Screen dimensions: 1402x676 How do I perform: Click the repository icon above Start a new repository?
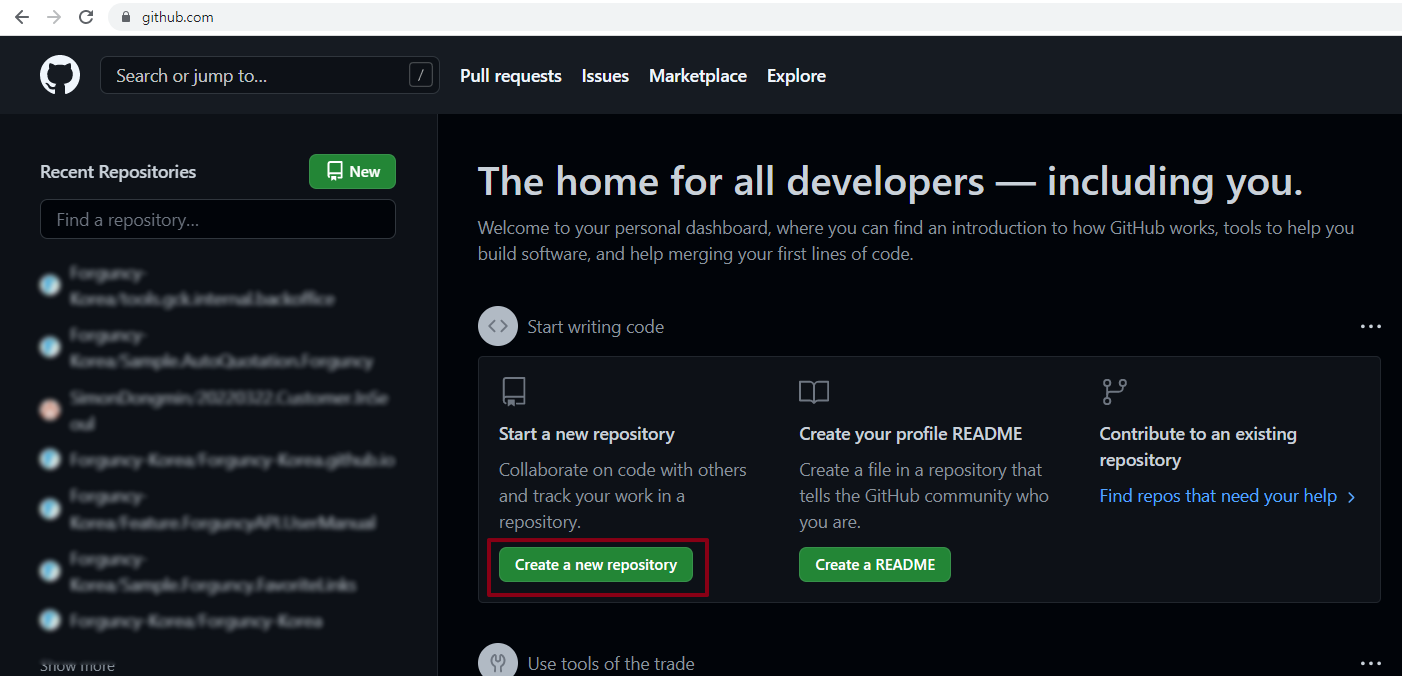pyautogui.click(x=514, y=392)
